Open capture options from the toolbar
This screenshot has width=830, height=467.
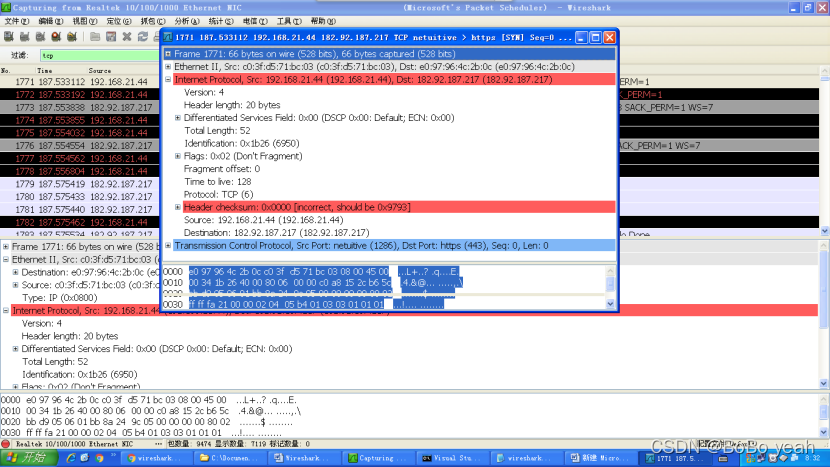pyautogui.click(x=24, y=37)
